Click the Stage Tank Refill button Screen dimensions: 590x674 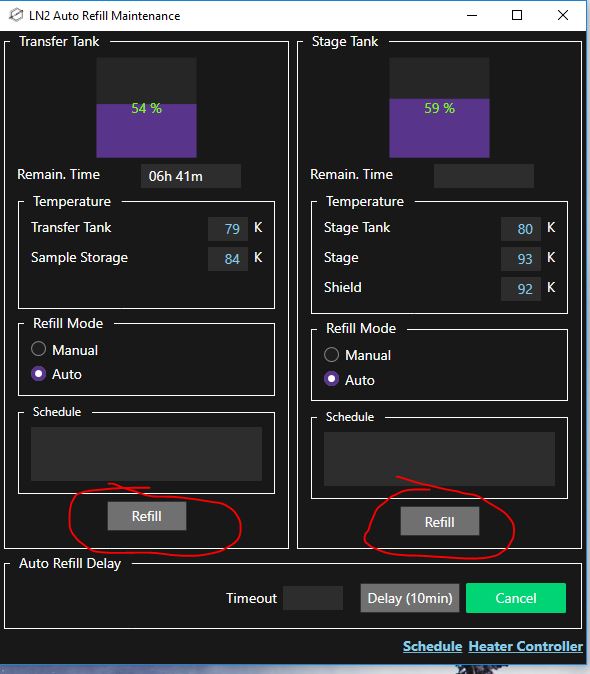coord(440,521)
